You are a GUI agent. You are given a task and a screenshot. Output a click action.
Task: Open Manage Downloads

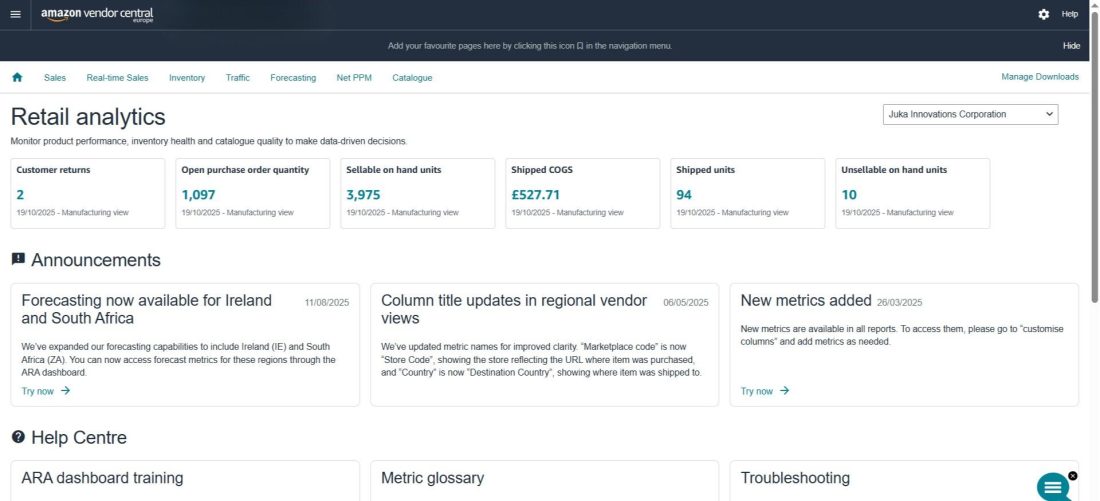point(1040,77)
